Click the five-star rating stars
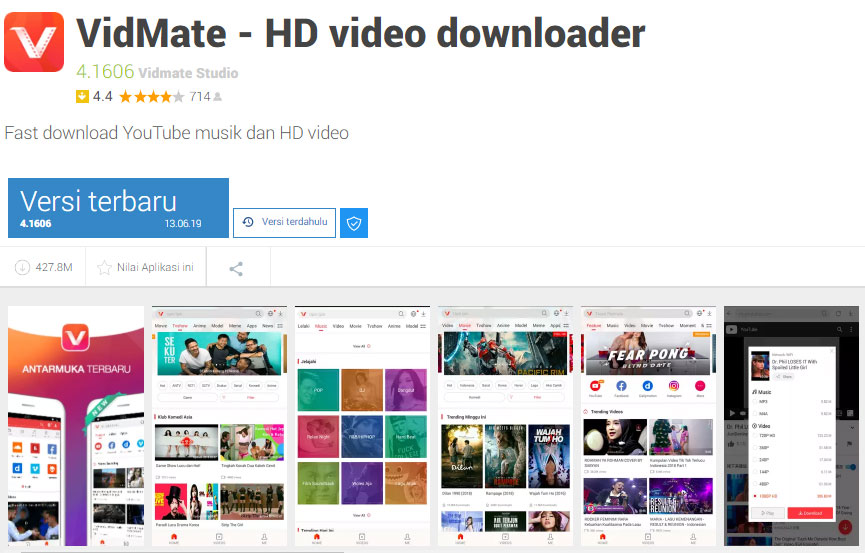Screen dimensions: 865x553 152,97
